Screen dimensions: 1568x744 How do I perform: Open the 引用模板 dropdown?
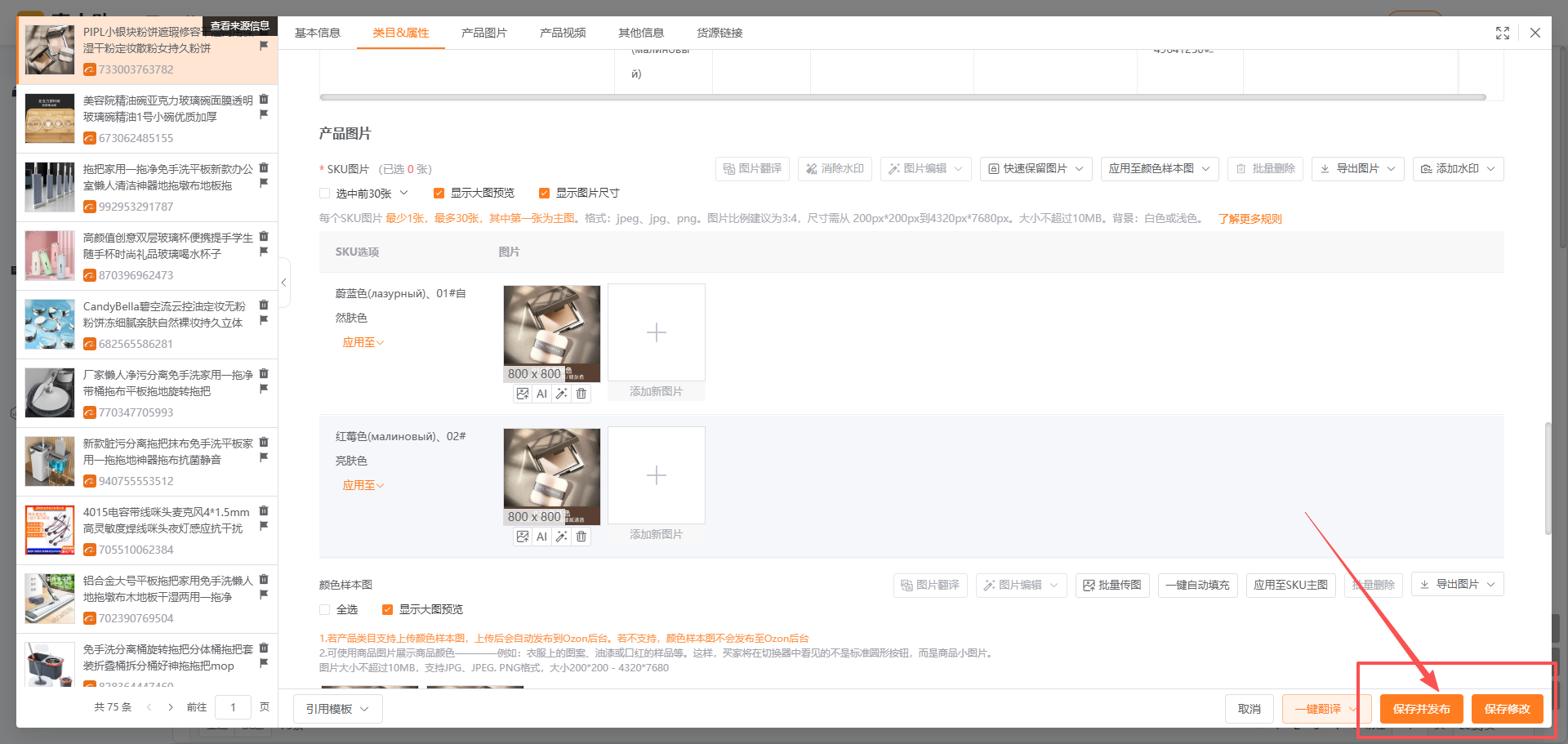pos(338,709)
